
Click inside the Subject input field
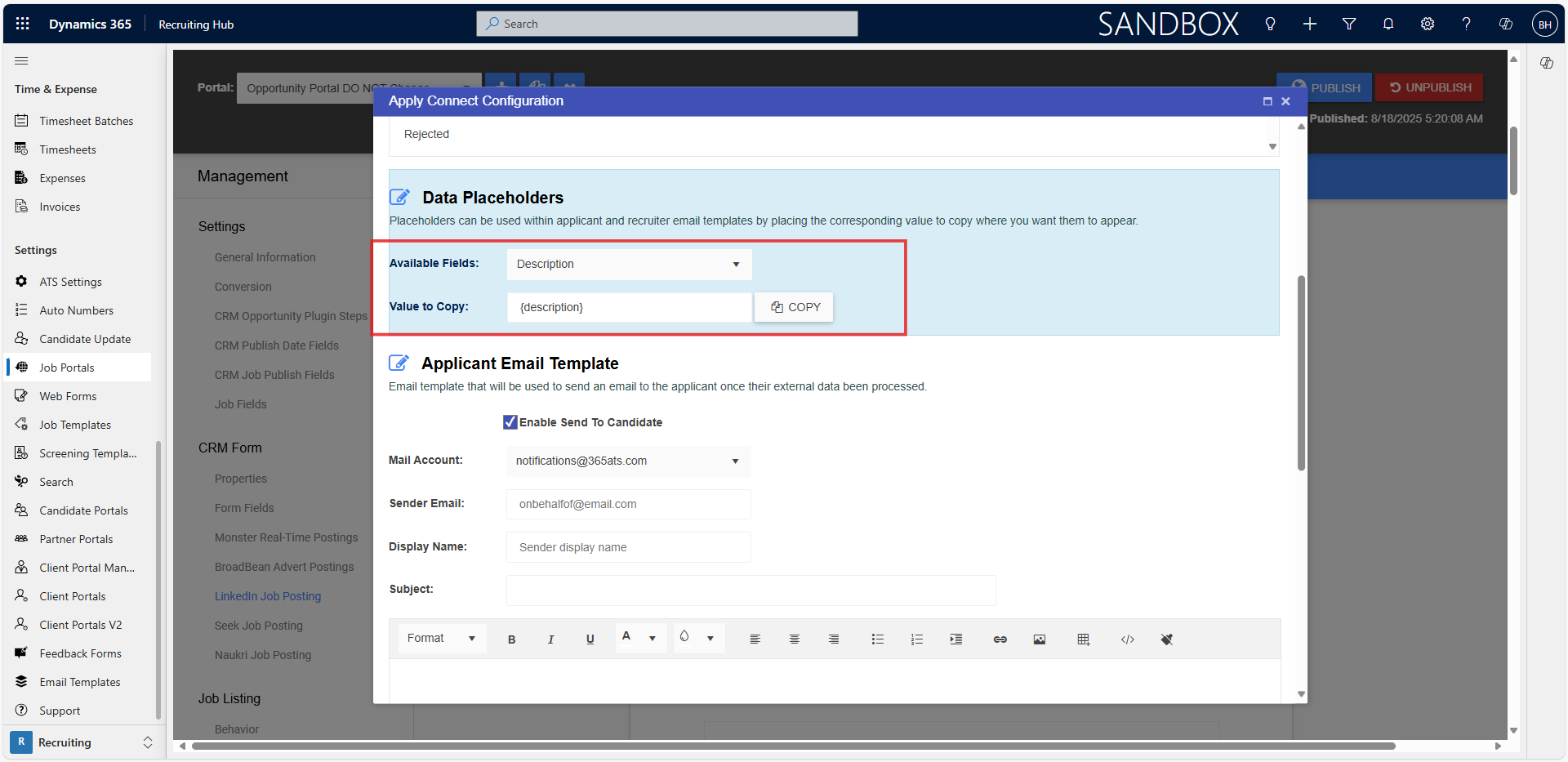pyautogui.click(x=750, y=590)
